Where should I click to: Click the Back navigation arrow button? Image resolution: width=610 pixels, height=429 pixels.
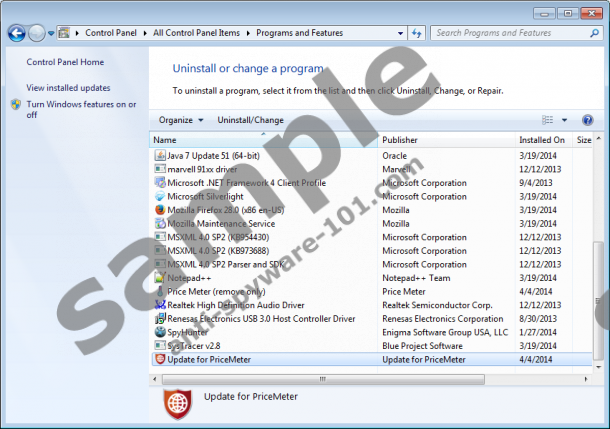coord(16,33)
